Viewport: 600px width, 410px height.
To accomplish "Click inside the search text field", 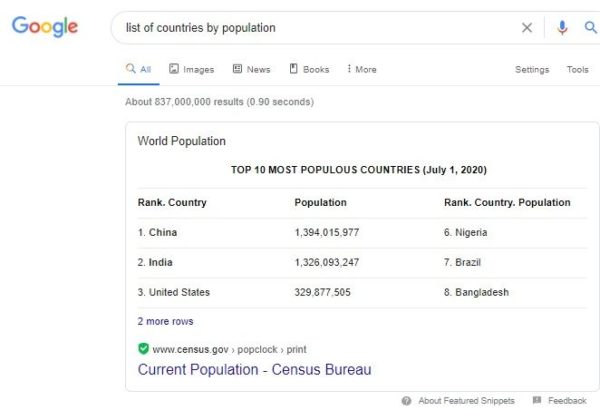I will point(318,28).
